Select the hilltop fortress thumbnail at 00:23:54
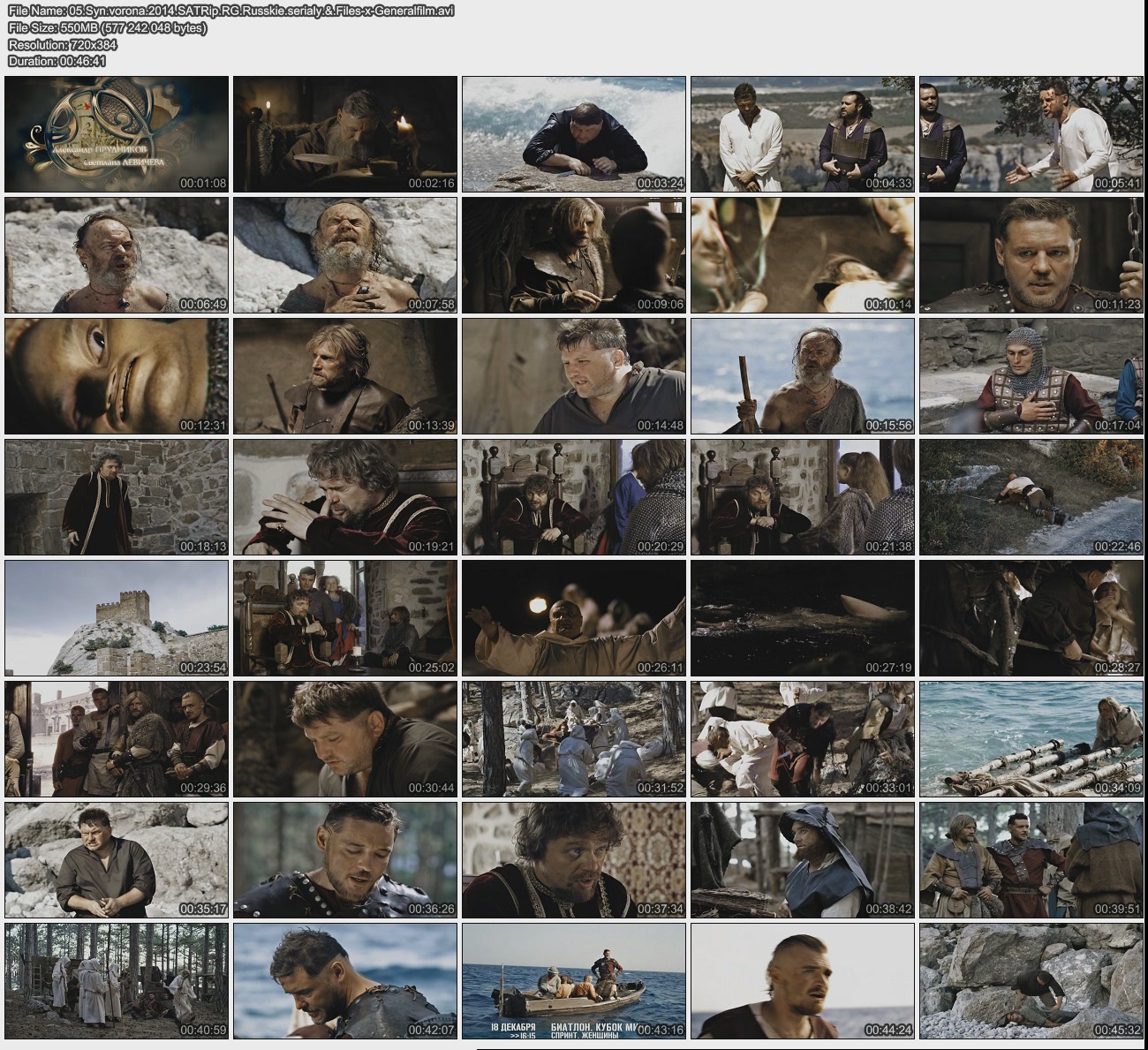 pyautogui.click(x=117, y=618)
